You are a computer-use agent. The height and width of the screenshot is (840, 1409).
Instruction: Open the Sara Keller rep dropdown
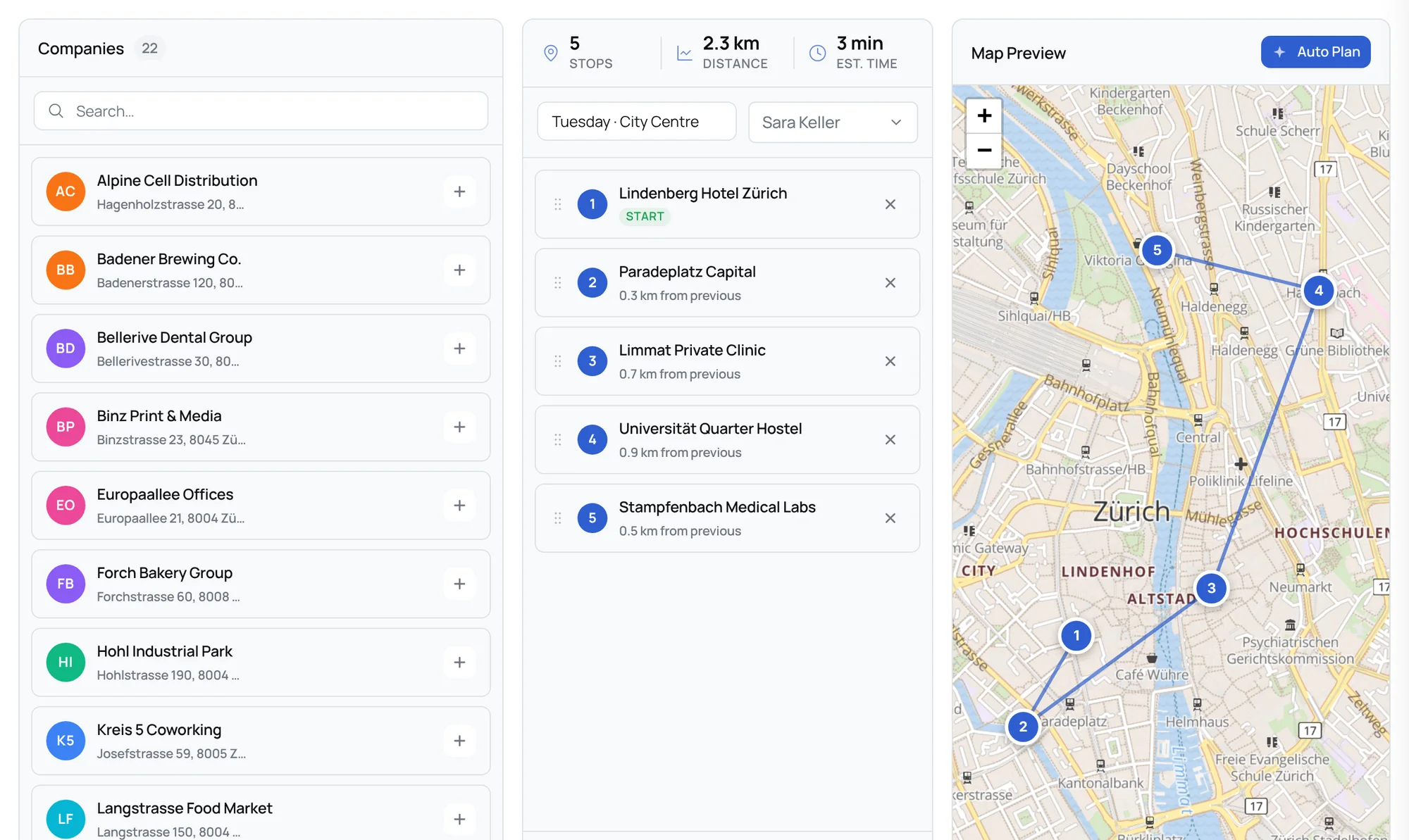click(x=833, y=123)
